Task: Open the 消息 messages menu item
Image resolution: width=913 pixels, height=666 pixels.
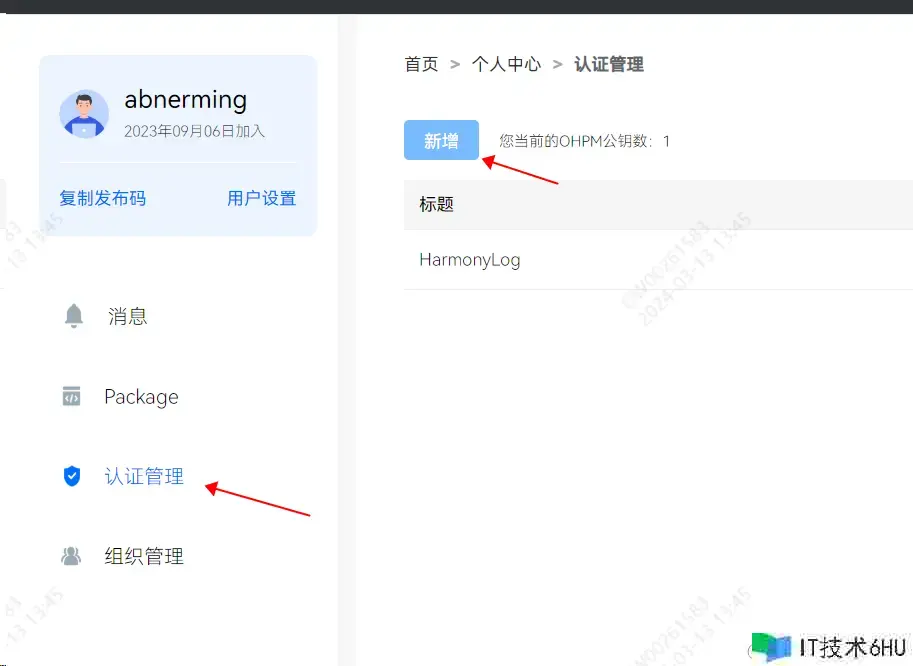Action: coord(127,317)
